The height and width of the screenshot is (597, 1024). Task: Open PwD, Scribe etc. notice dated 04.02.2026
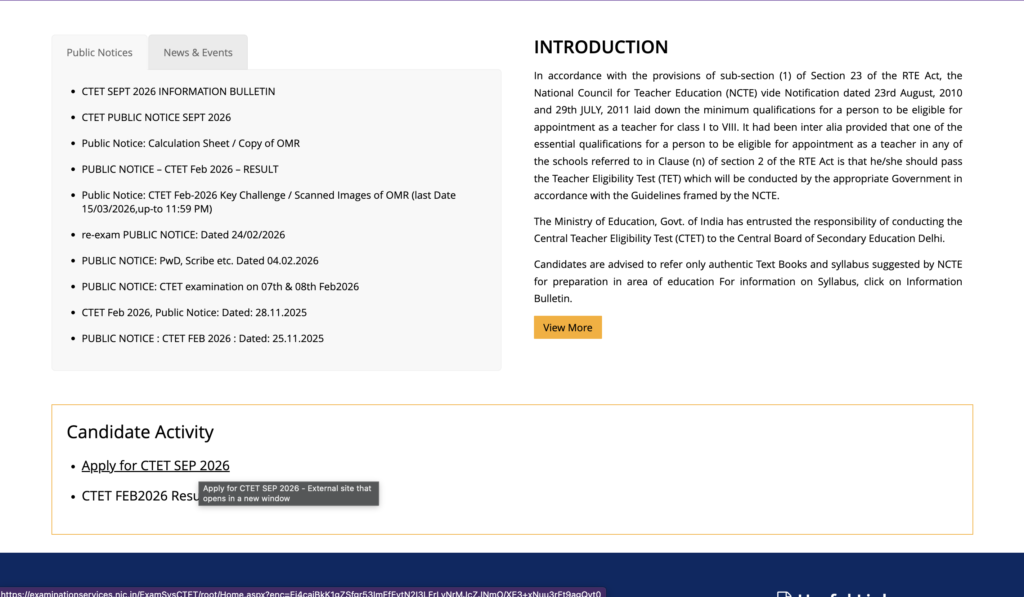(200, 261)
